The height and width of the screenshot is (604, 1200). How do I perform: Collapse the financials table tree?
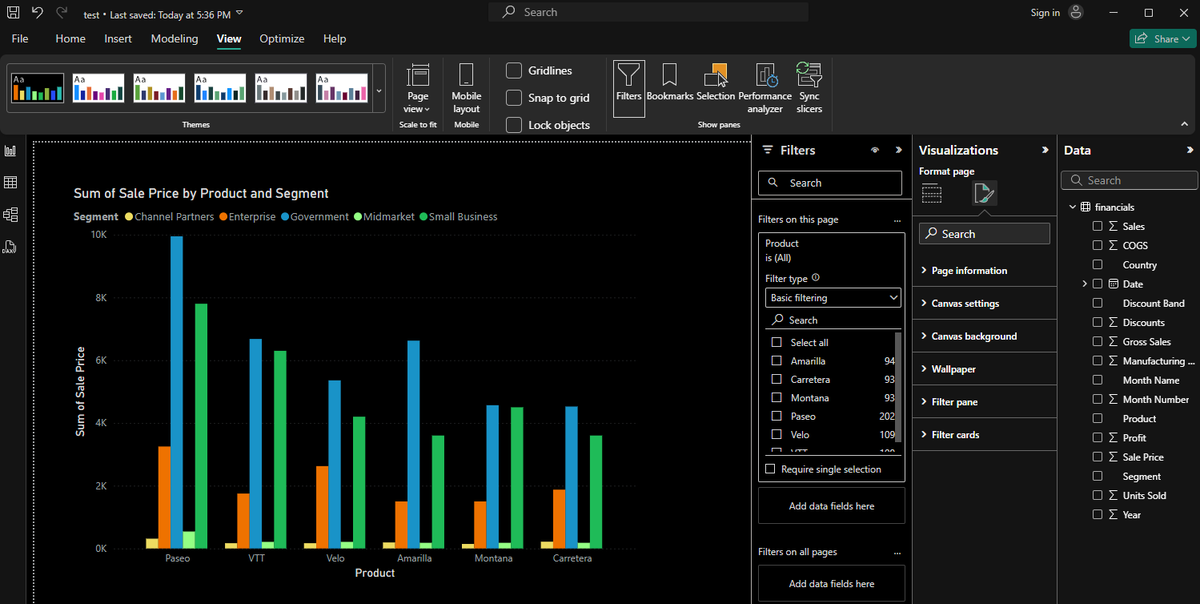(x=1072, y=207)
